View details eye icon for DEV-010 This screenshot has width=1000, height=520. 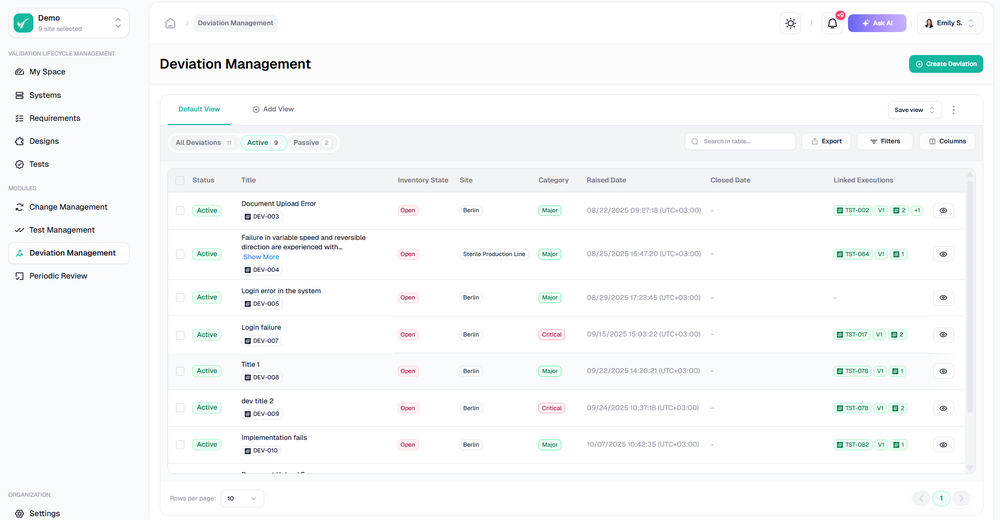[x=943, y=445]
